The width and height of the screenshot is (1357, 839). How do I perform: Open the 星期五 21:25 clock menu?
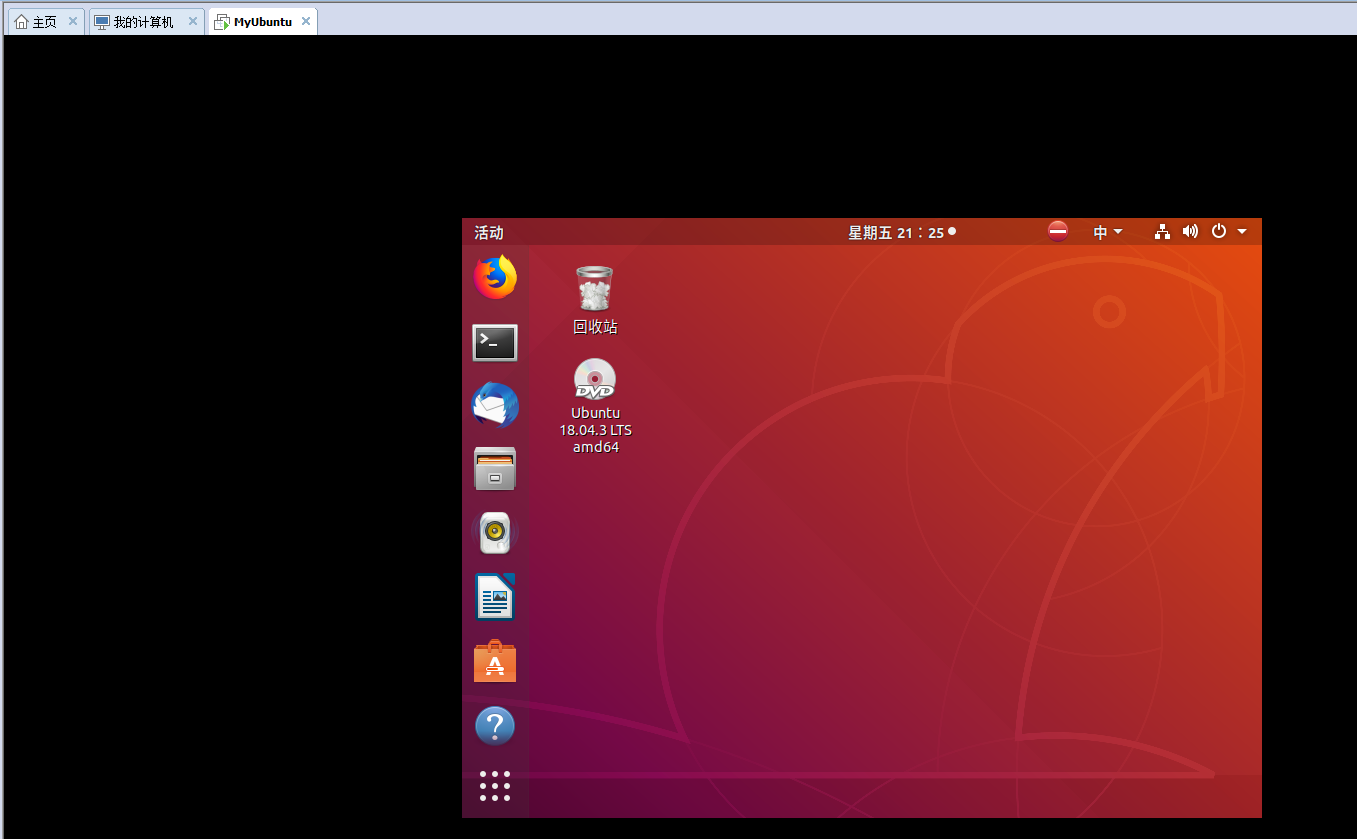(x=902, y=232)
